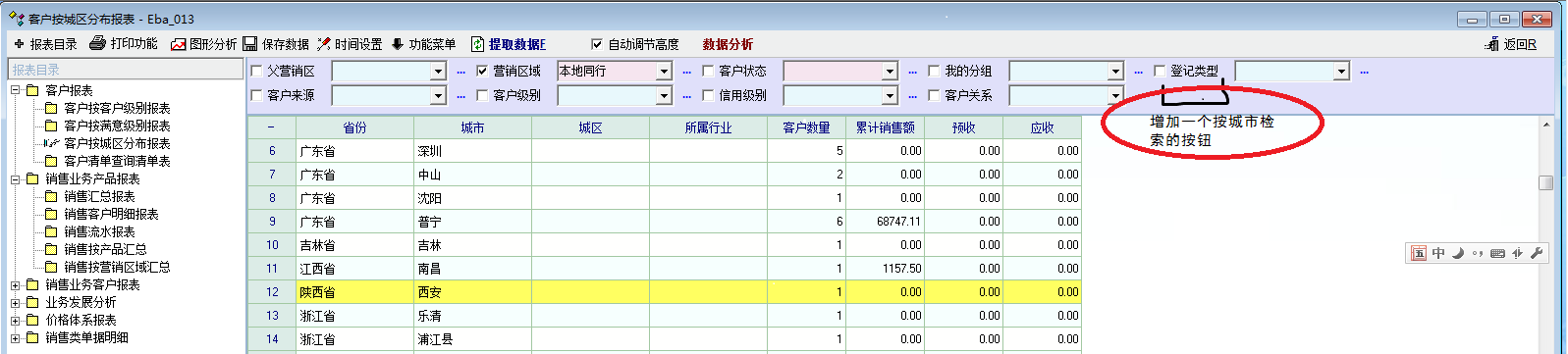Click the 打印功能 printer icon
The width and height of the screenshot is (1568, 354).
pos(97,43)
